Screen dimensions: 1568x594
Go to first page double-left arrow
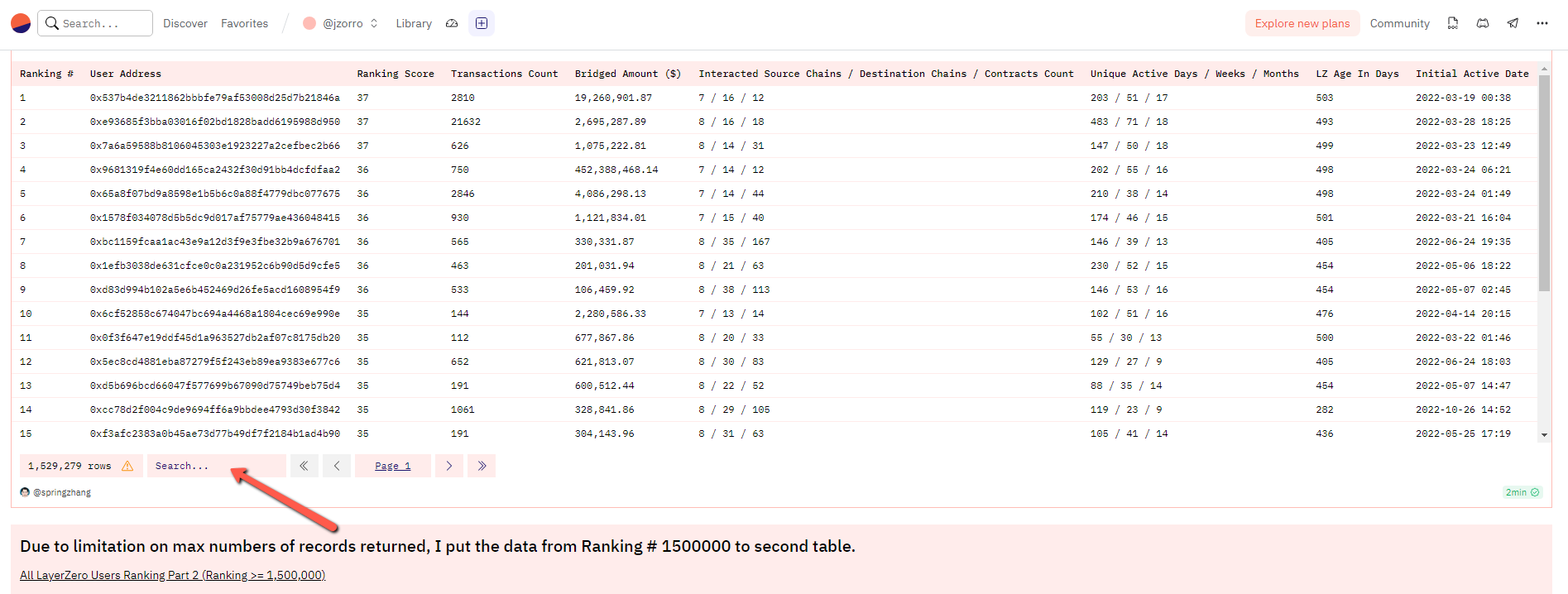click(304, 466)
